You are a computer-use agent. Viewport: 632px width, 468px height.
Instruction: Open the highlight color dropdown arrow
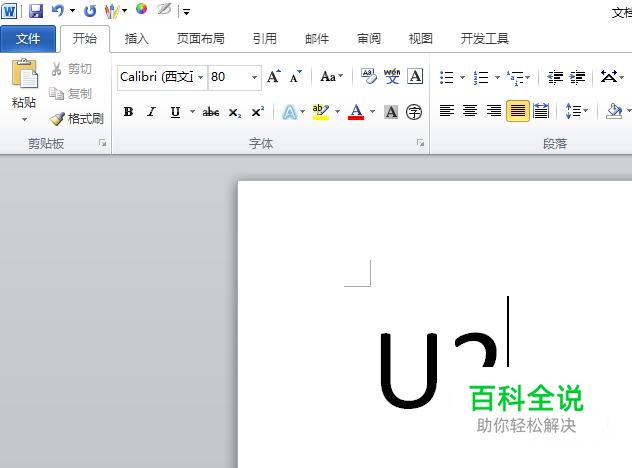tap(337, 112)
